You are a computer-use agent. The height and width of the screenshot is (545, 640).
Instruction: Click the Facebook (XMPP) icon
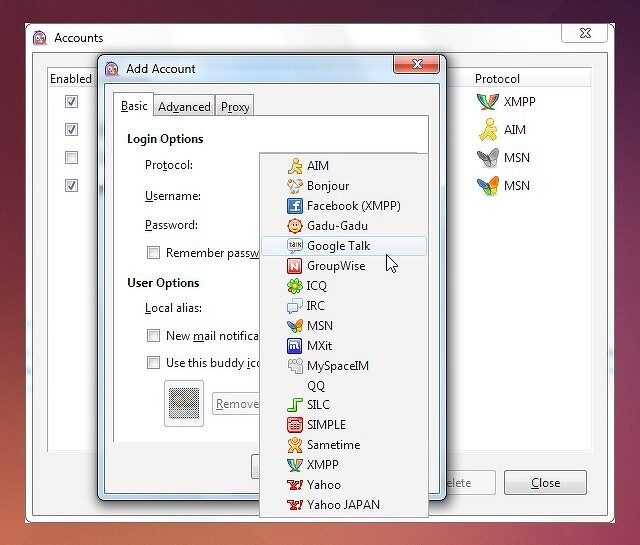294,206
